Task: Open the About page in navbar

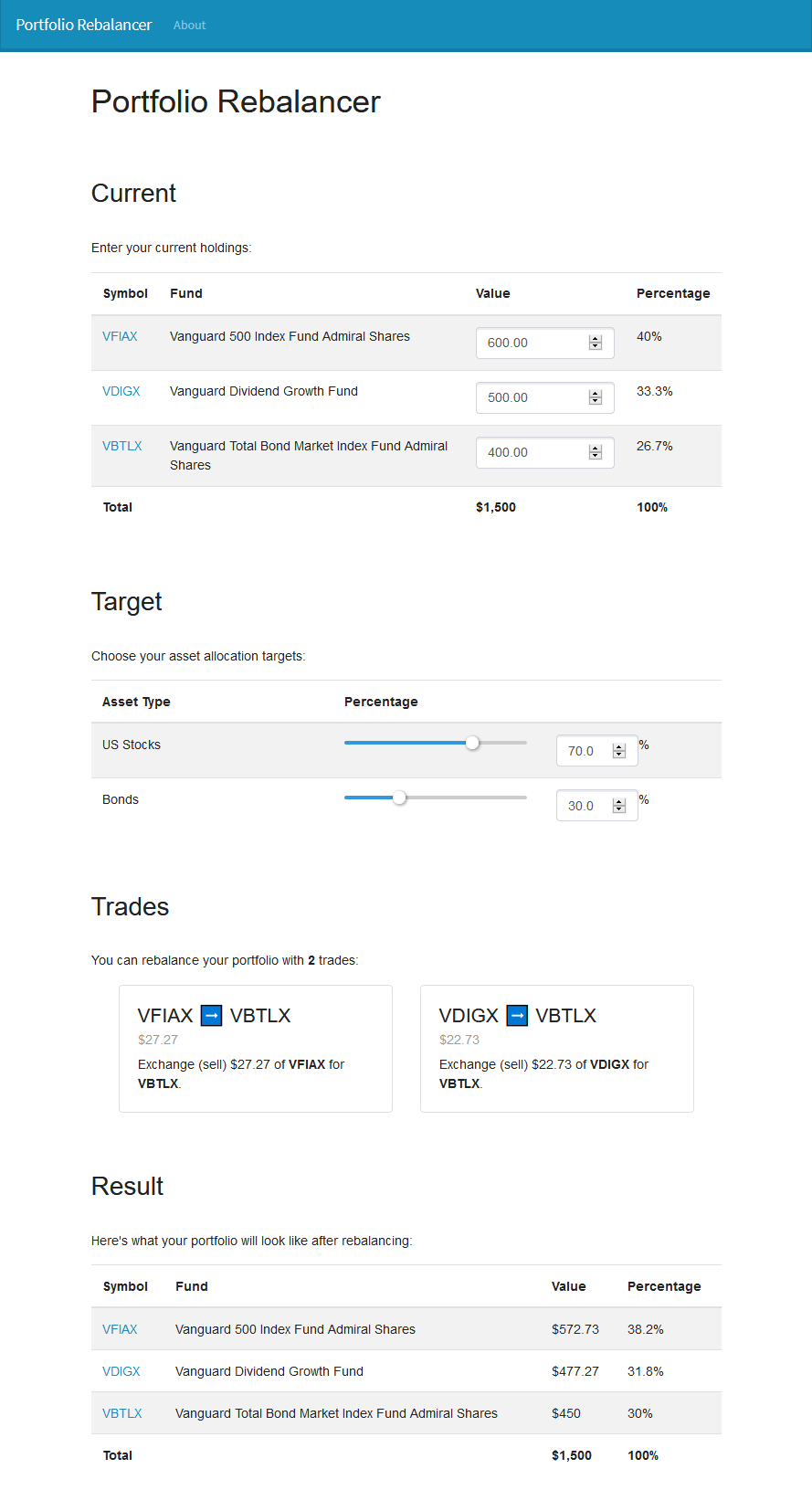Action: [190, 25]
